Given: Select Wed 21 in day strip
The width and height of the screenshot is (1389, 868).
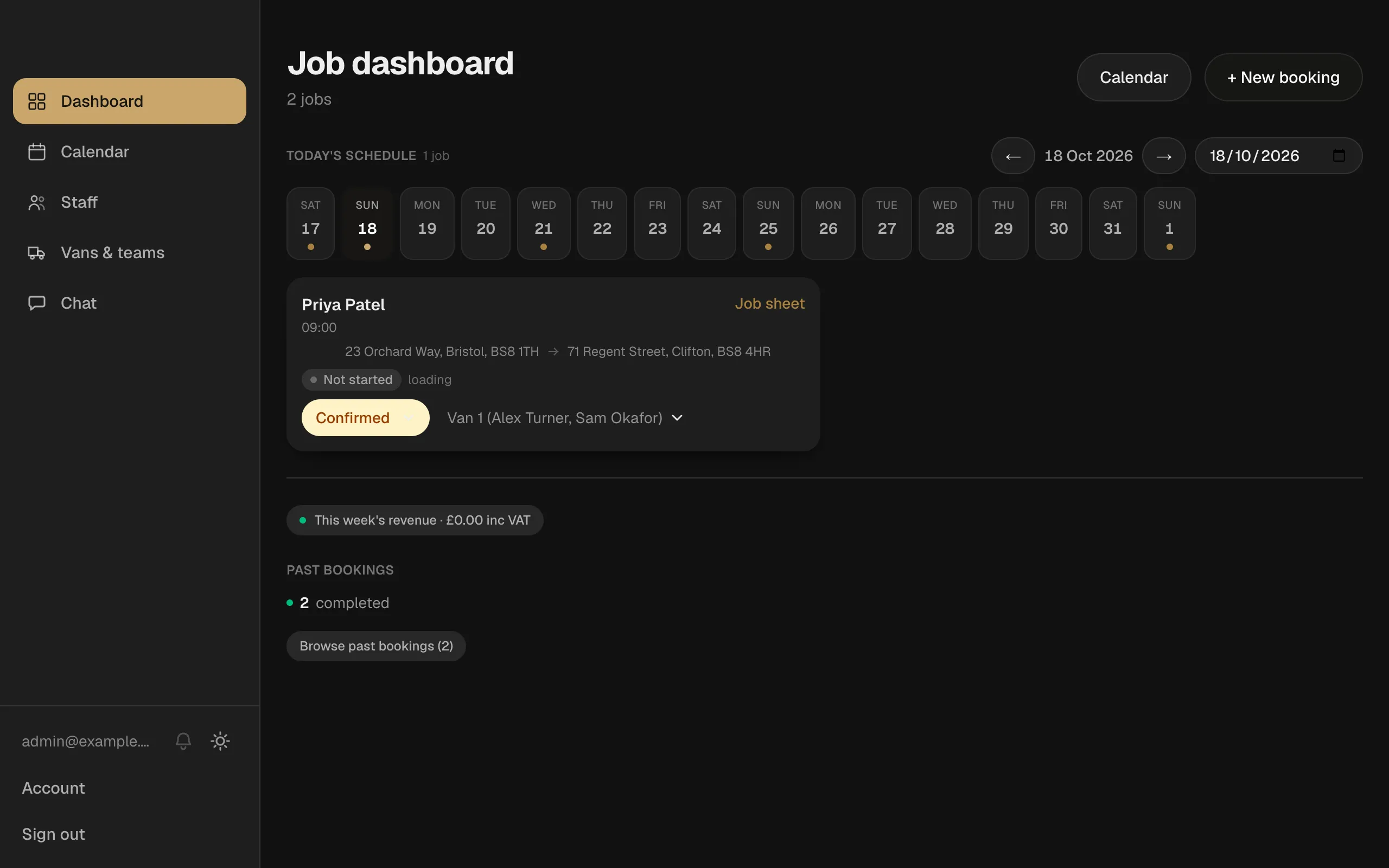Looking at the screenshot, I should pyautogui.click(x=544, y=224).
